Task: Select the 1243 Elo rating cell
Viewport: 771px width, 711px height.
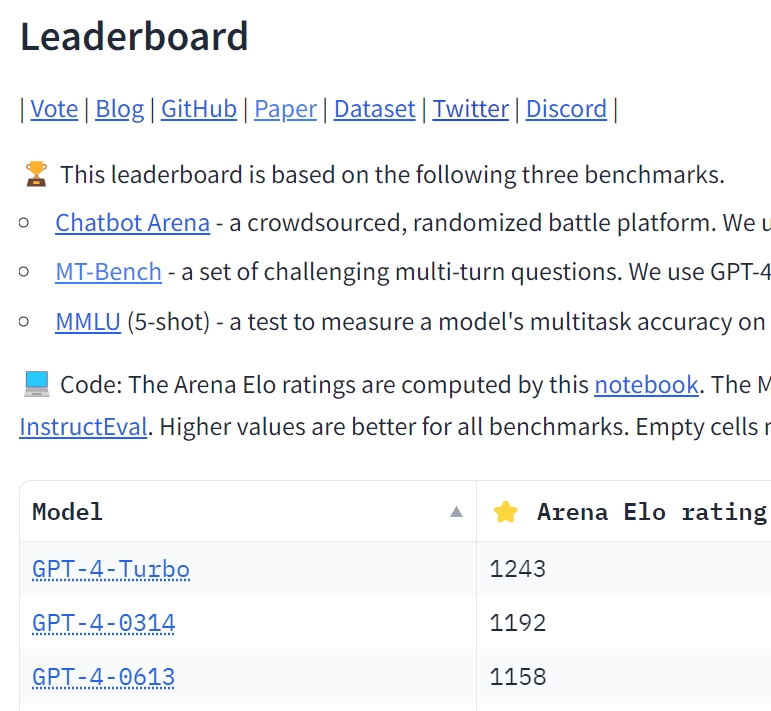Action: (623, 569)
